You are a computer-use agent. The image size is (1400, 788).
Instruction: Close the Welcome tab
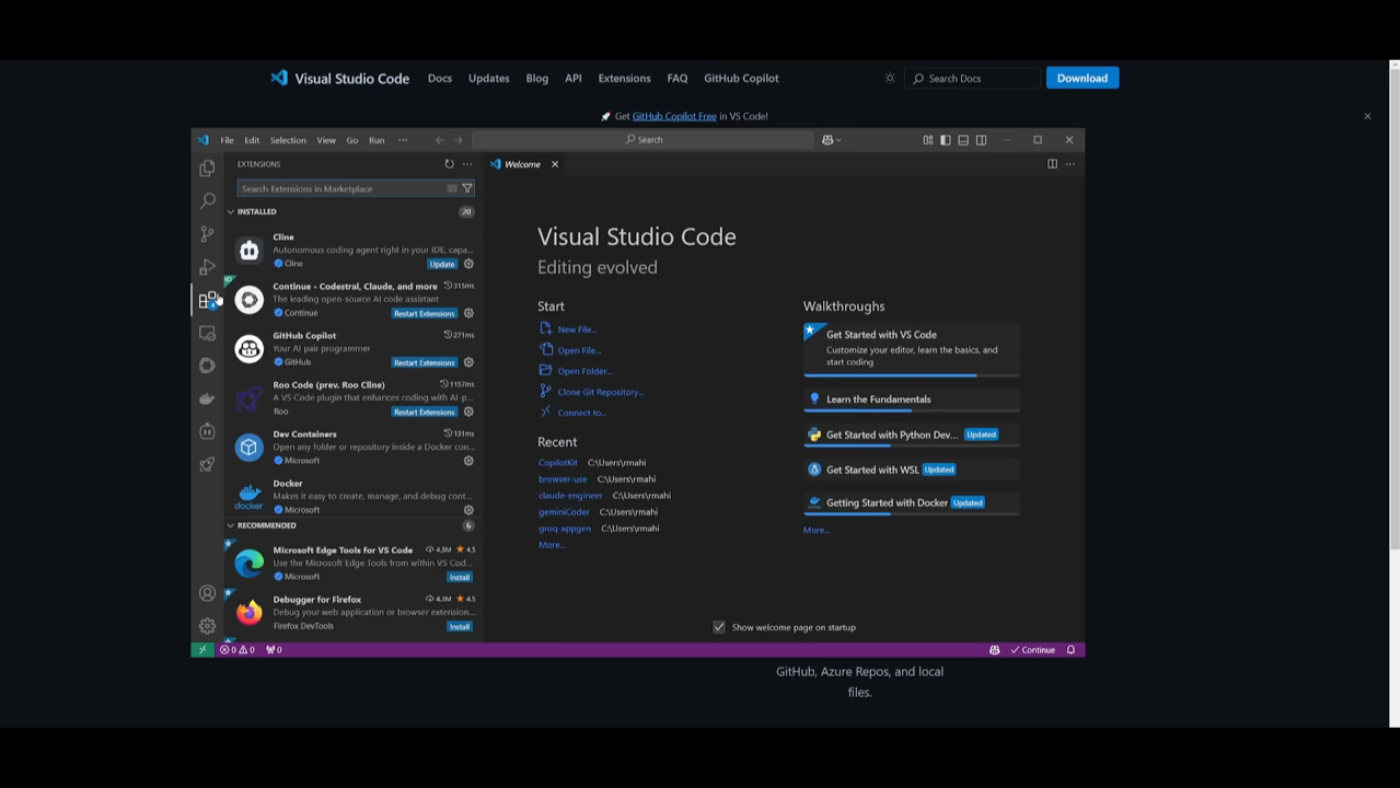click(x=555, y=164)
